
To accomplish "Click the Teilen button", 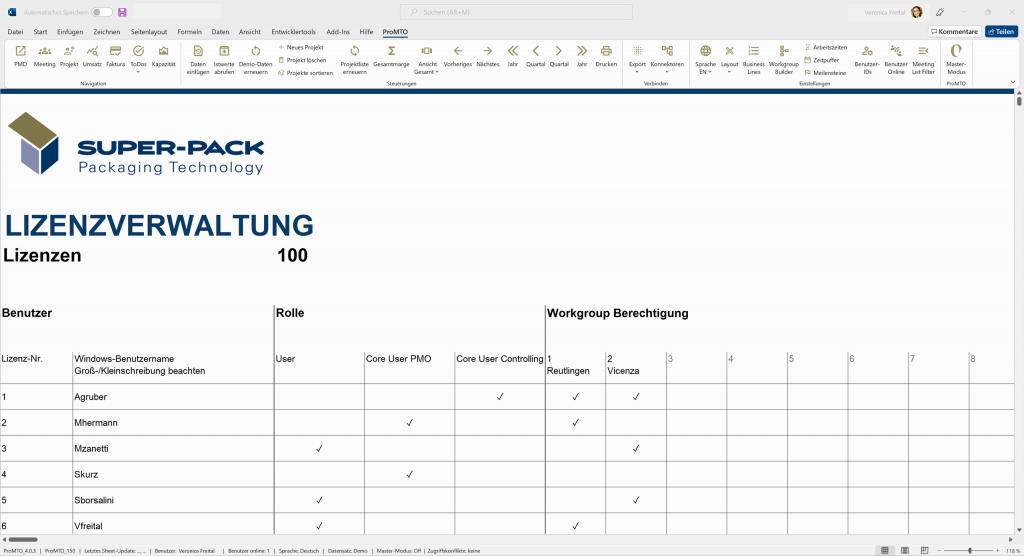I will point(1001,31).
